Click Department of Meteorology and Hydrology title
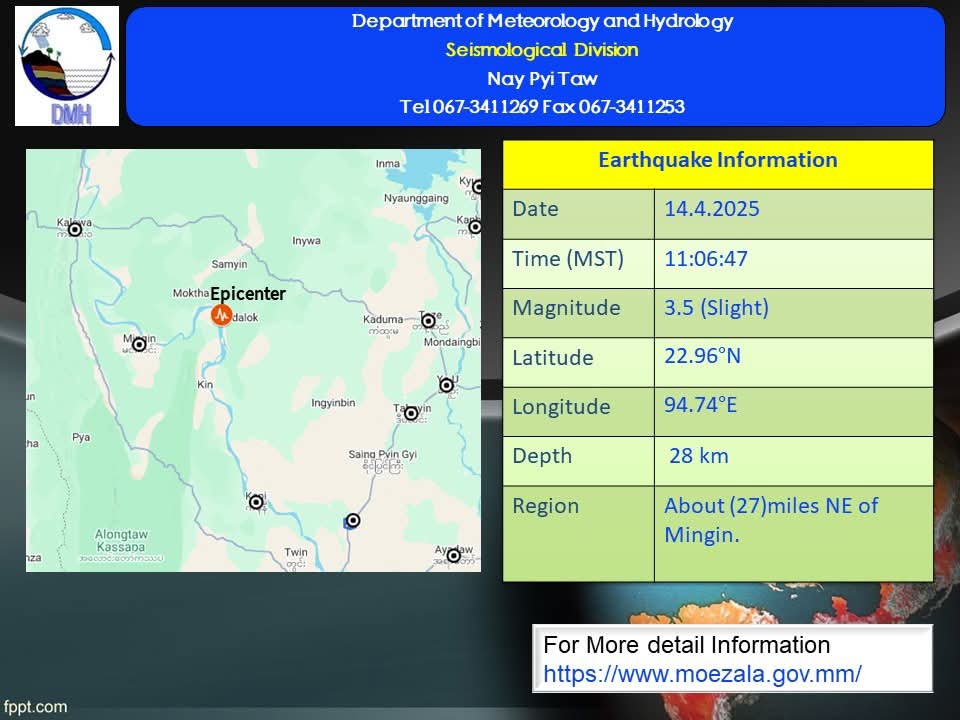This screenshot has height=720, width=960. pyautogui.click(x=542, y=21)
